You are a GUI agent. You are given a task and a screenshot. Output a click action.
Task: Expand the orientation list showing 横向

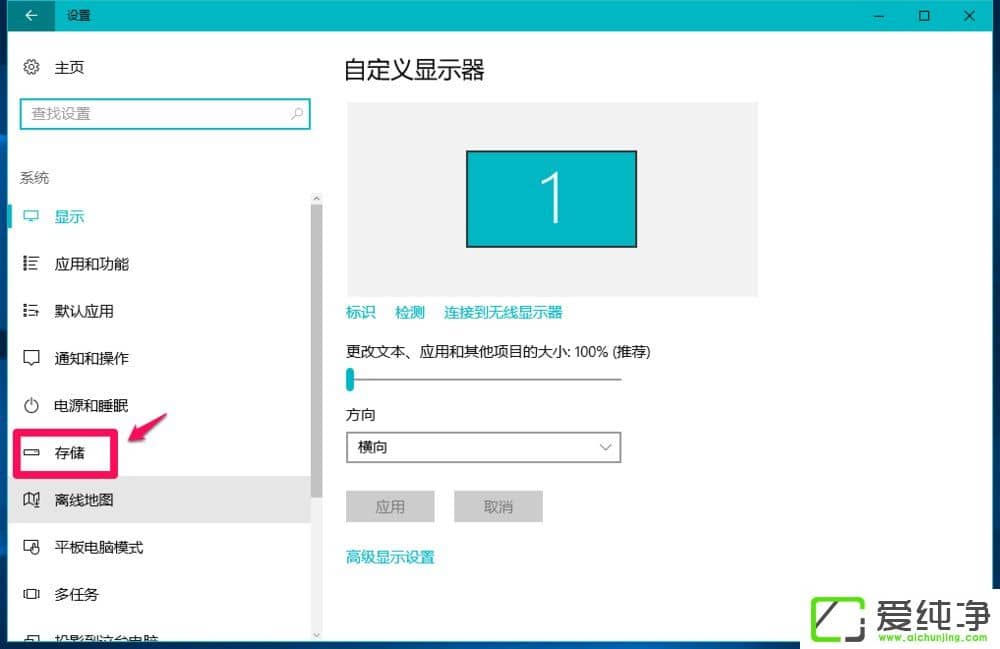(x=604, y=447)
